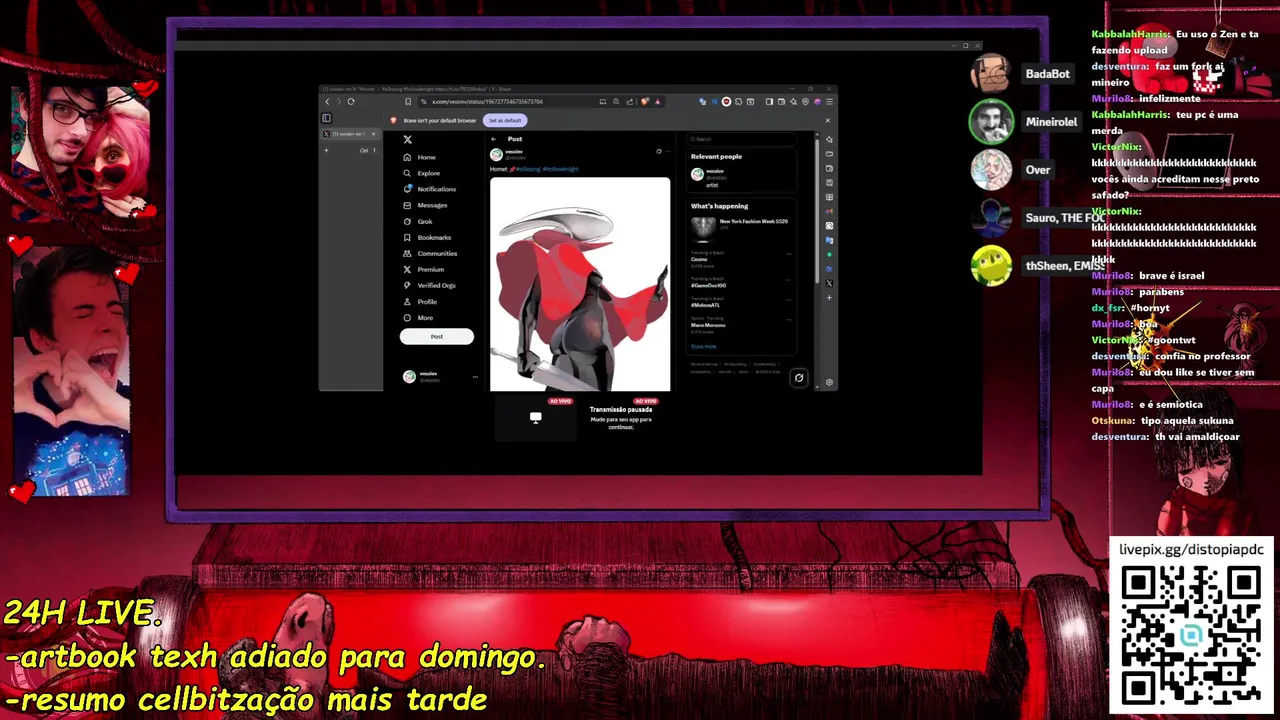Bookmark this page via address bar icon
Screen dimensions: 1280x720
coord(408,101)
